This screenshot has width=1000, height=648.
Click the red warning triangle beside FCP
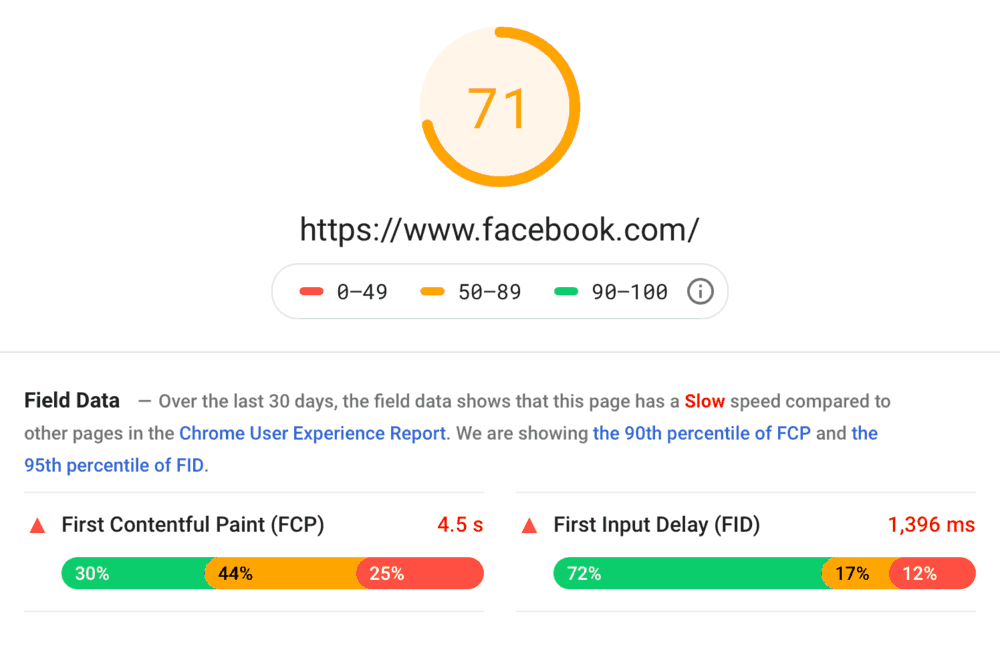(36, 524)
